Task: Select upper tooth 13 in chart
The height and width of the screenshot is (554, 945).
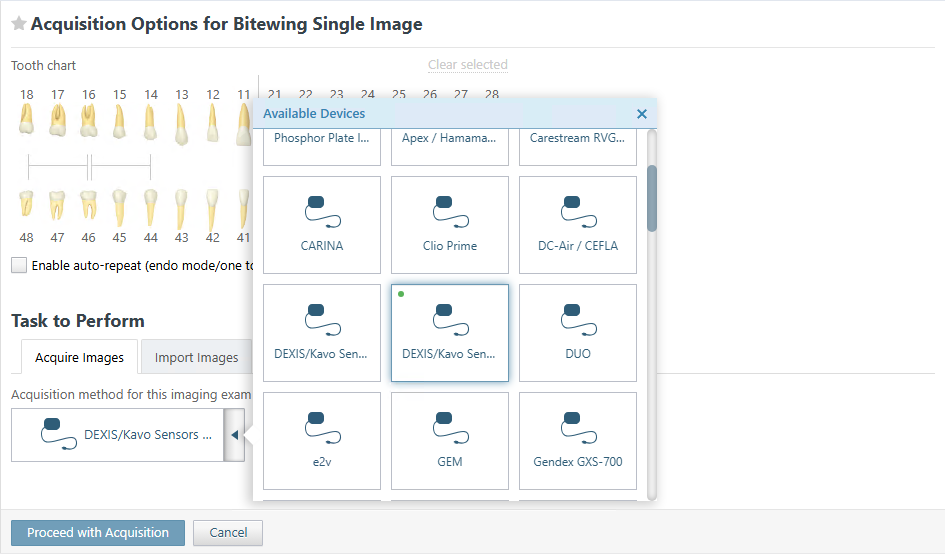Action: [181, 124]
